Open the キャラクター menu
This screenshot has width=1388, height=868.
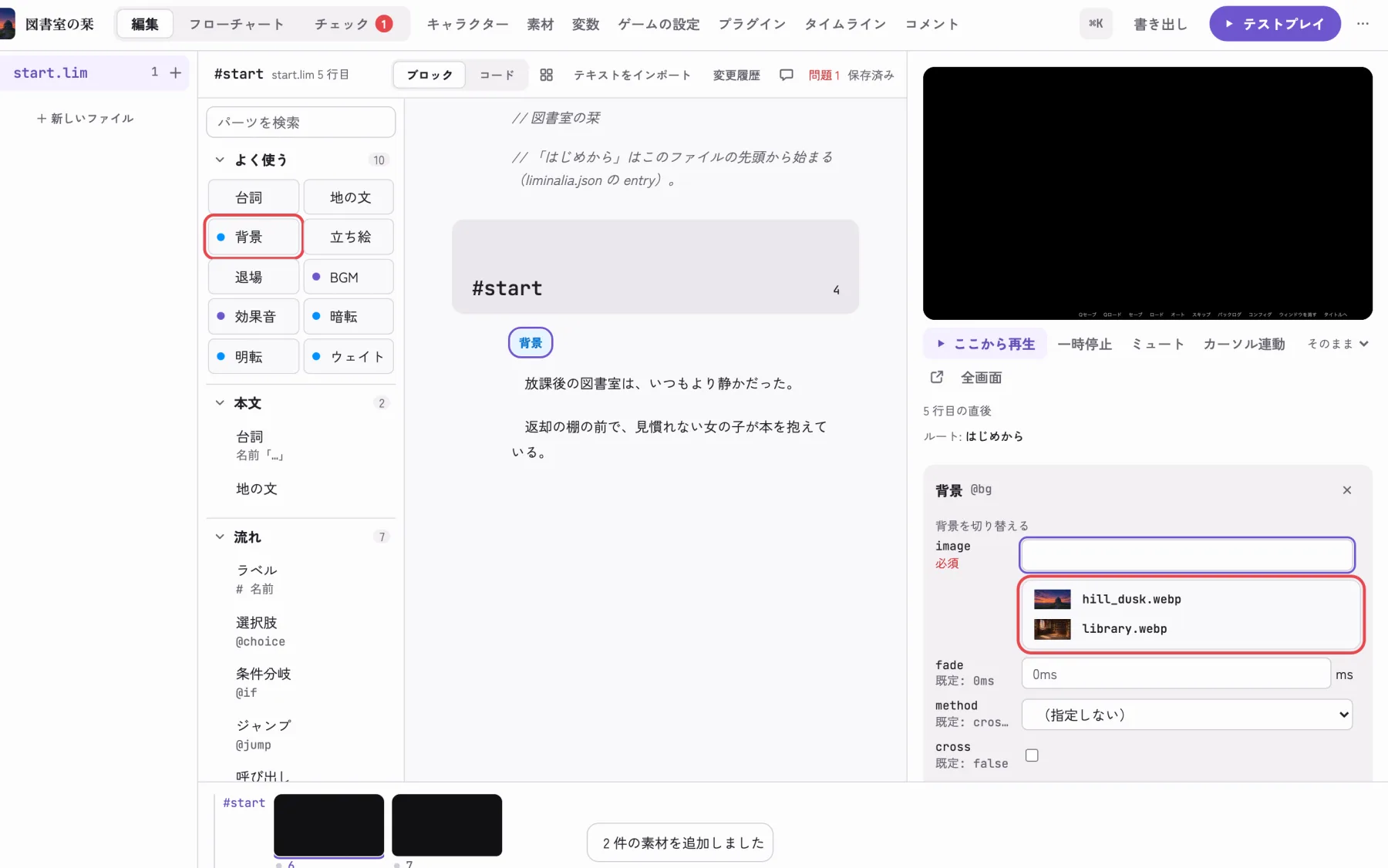(x=467, y=24)
